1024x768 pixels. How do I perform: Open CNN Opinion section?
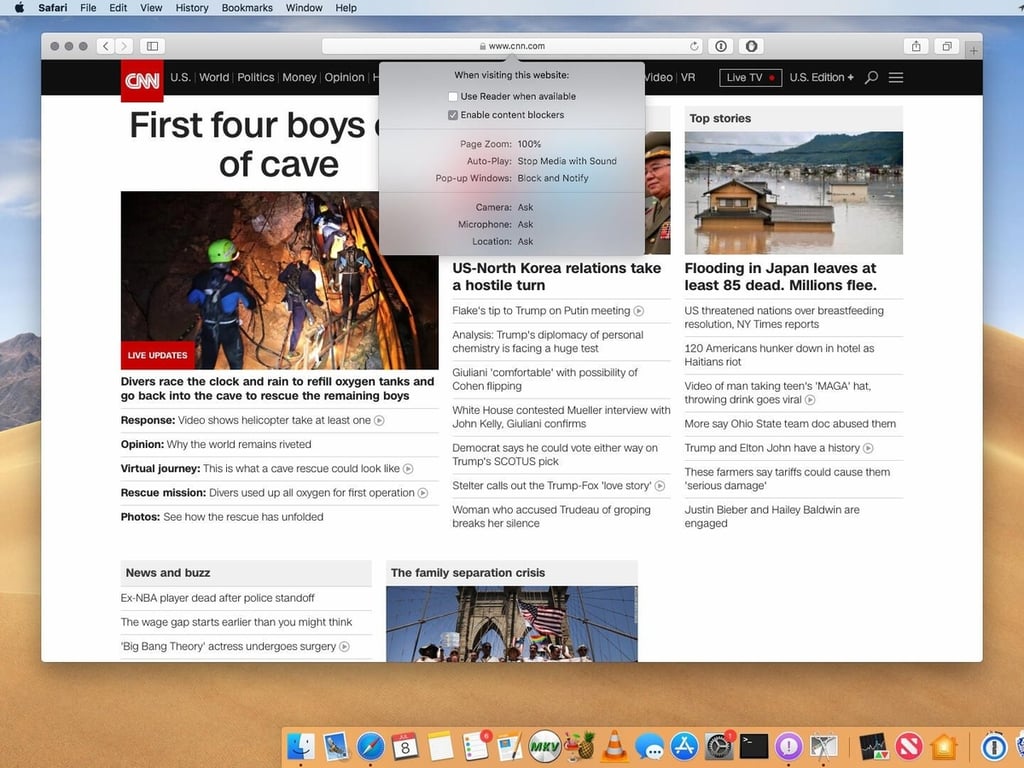pos(344,78)
